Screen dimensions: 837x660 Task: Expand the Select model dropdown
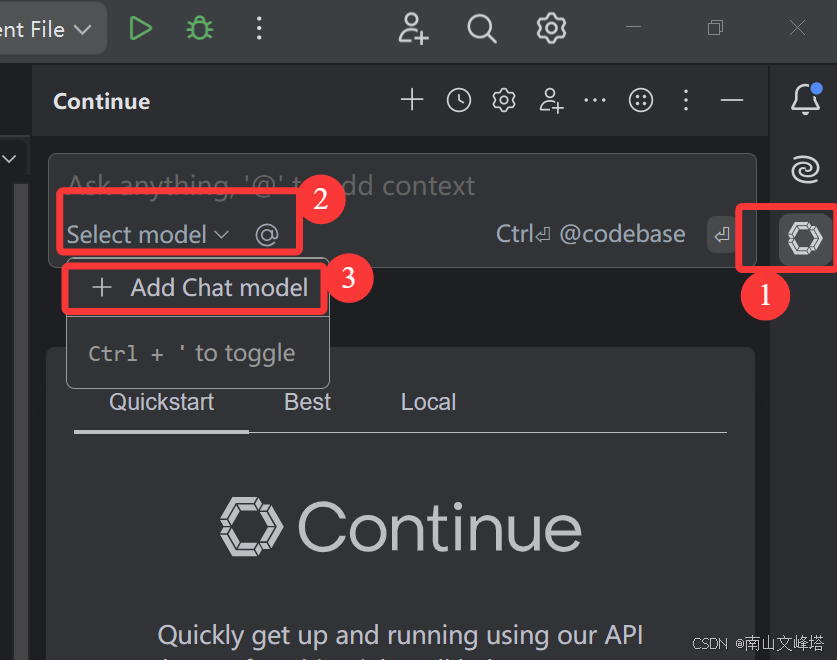click(148, 234)
